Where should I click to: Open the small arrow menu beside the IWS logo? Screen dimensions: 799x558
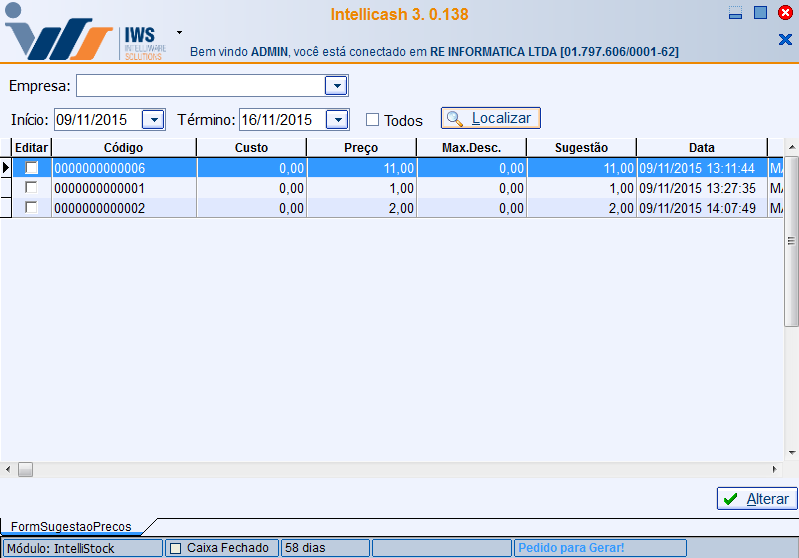[x=179, y=33]
